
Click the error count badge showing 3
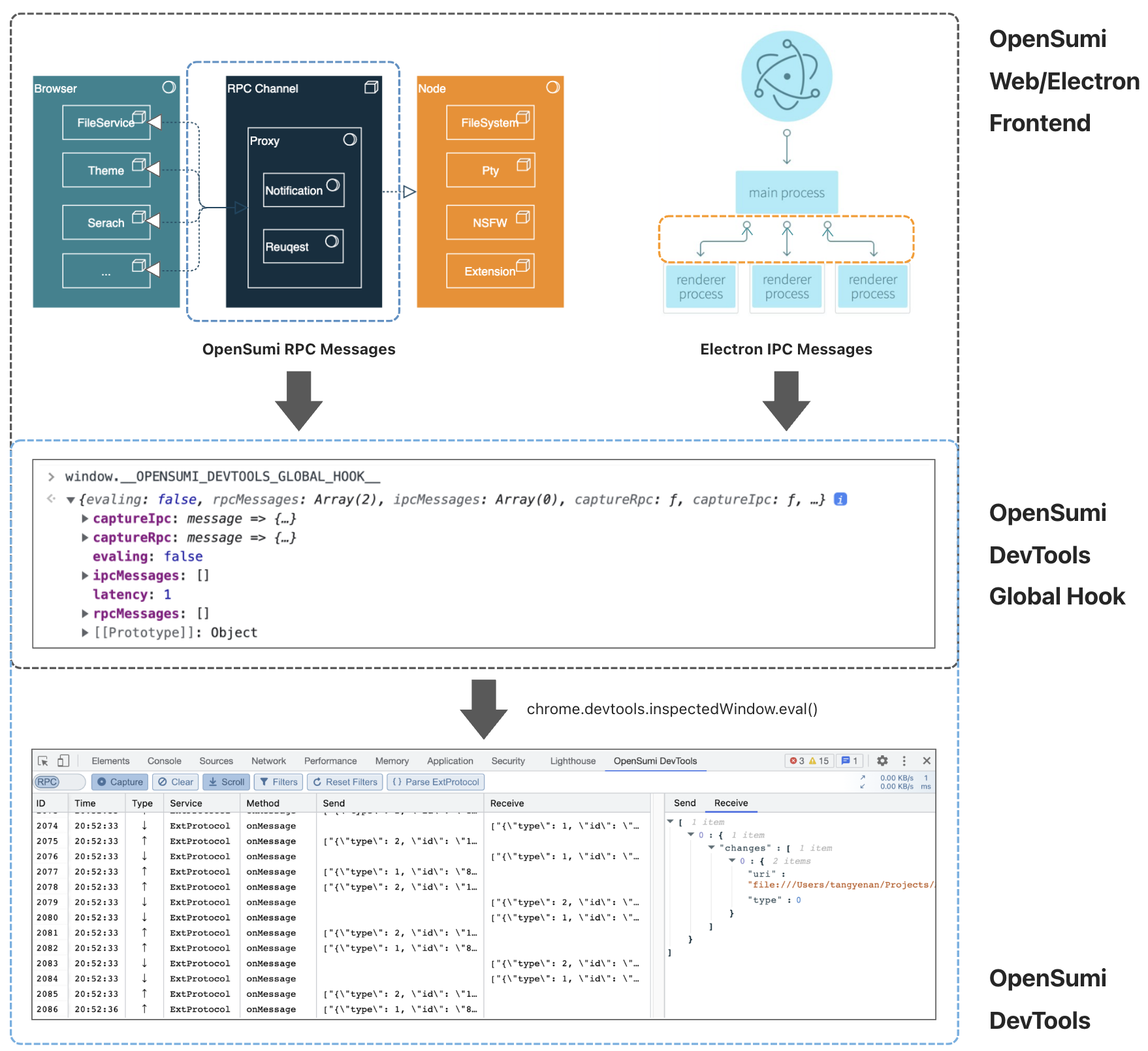(x=797, y=761)
